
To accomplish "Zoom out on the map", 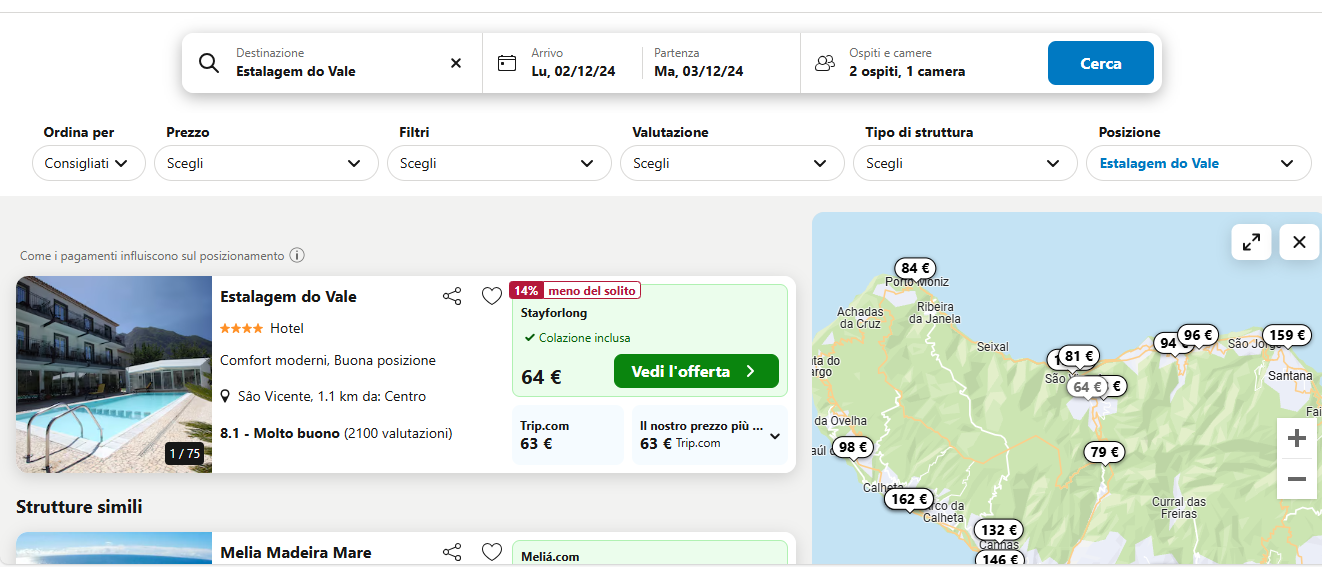I will click(1297, 479).
